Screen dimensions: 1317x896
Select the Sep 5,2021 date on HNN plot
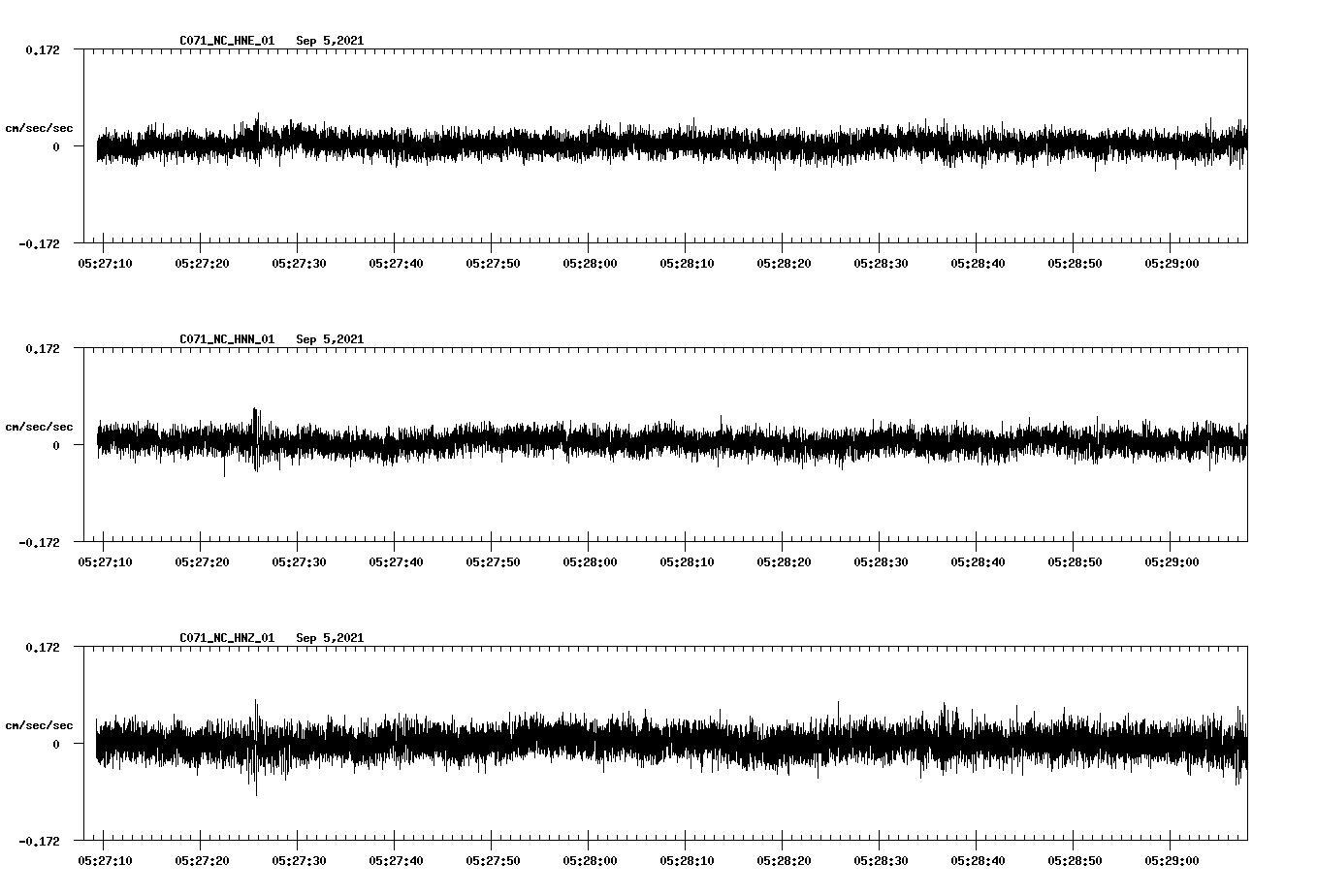coord(330,339)
